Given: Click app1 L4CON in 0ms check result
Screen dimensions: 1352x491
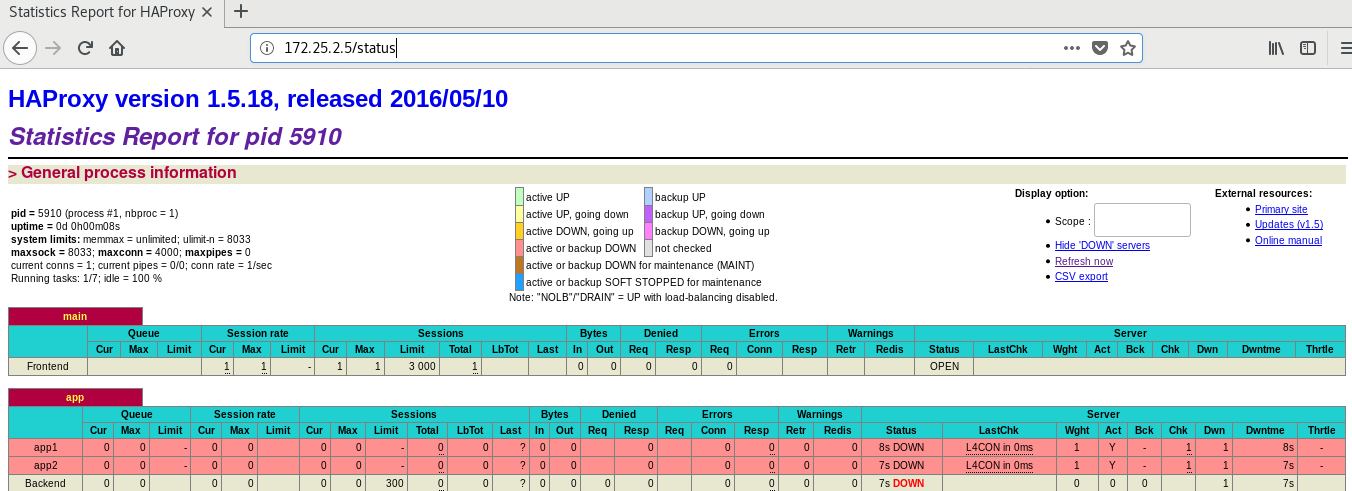Looking at the screenshot, I should tap(999, 447).
